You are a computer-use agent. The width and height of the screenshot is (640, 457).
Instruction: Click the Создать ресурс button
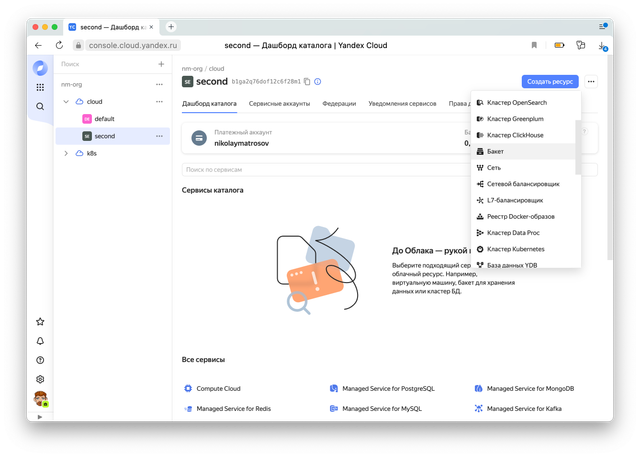pos(549,82)
